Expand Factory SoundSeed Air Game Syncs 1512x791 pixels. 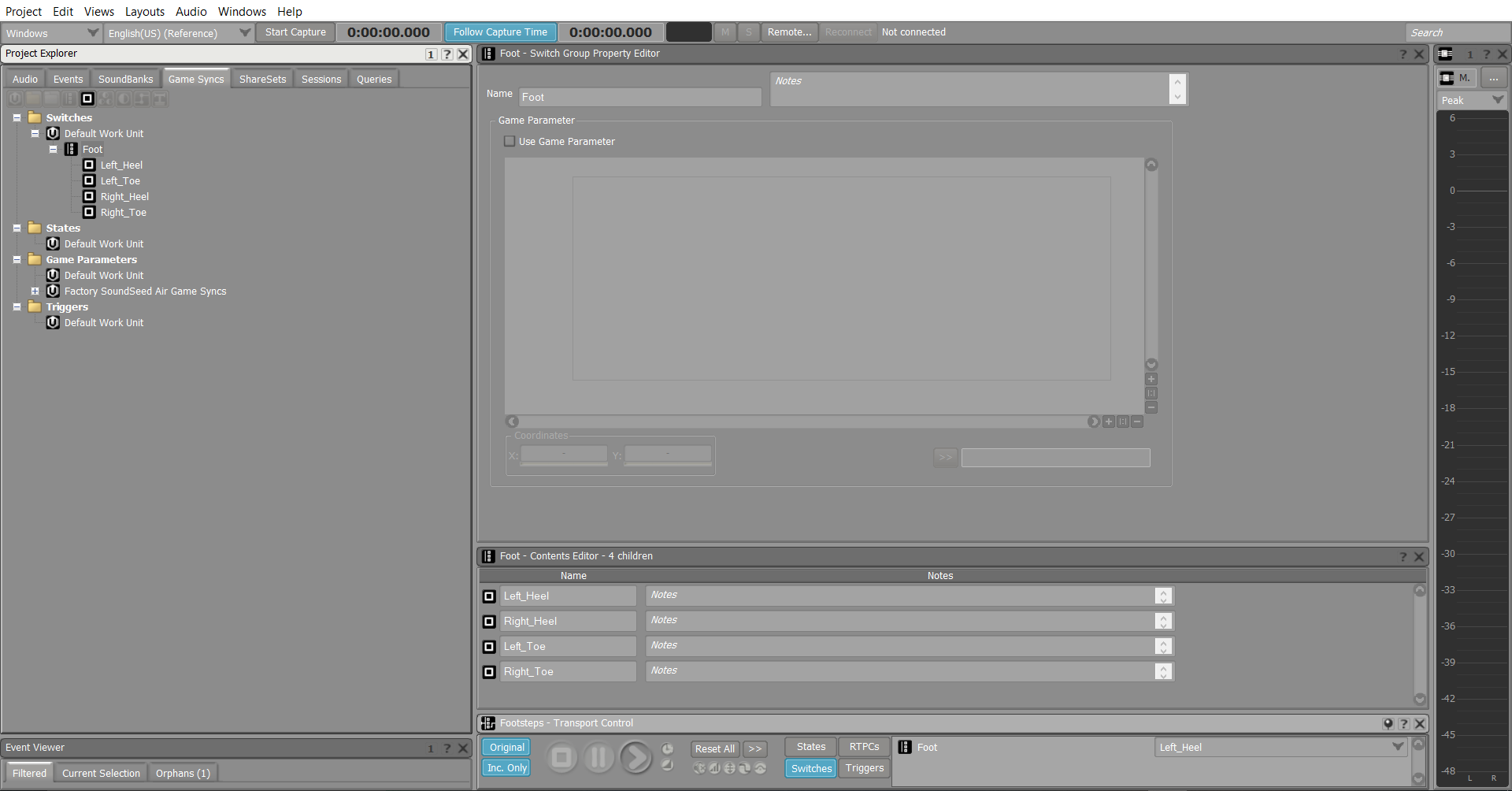pyautogui.click(x=35, y=291)
